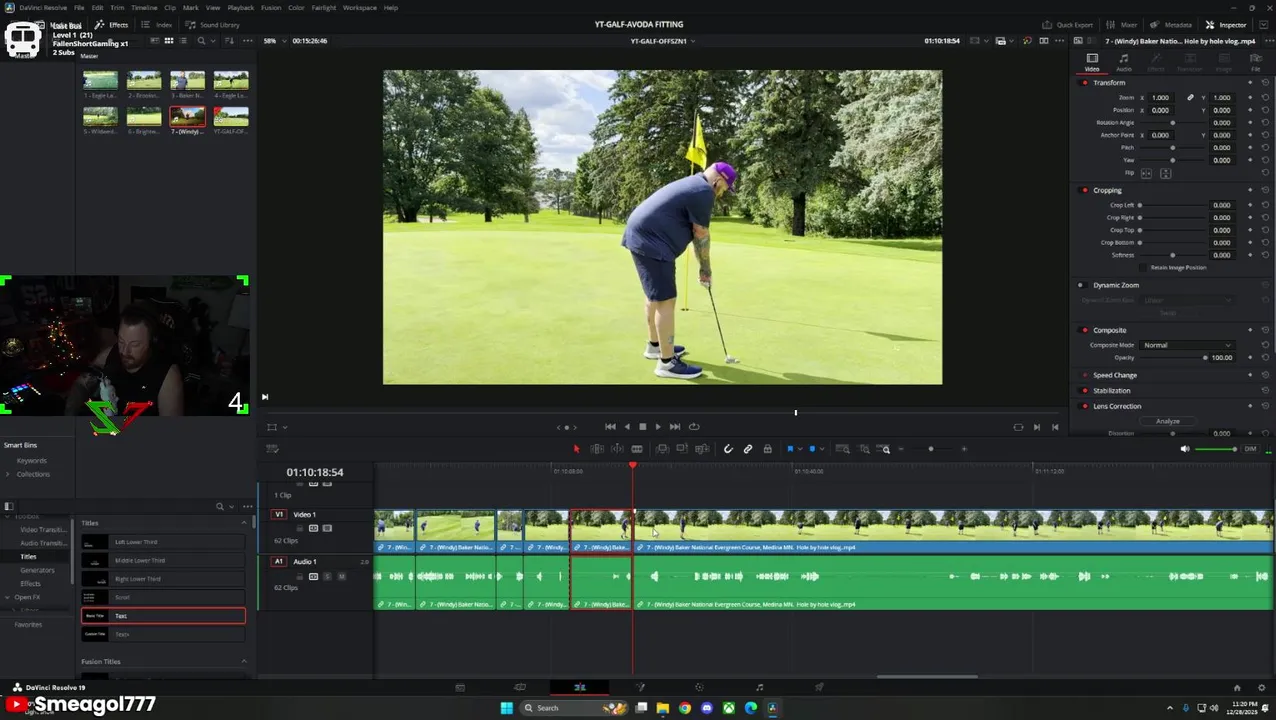Open the Timeline menu

coord(144,8)
